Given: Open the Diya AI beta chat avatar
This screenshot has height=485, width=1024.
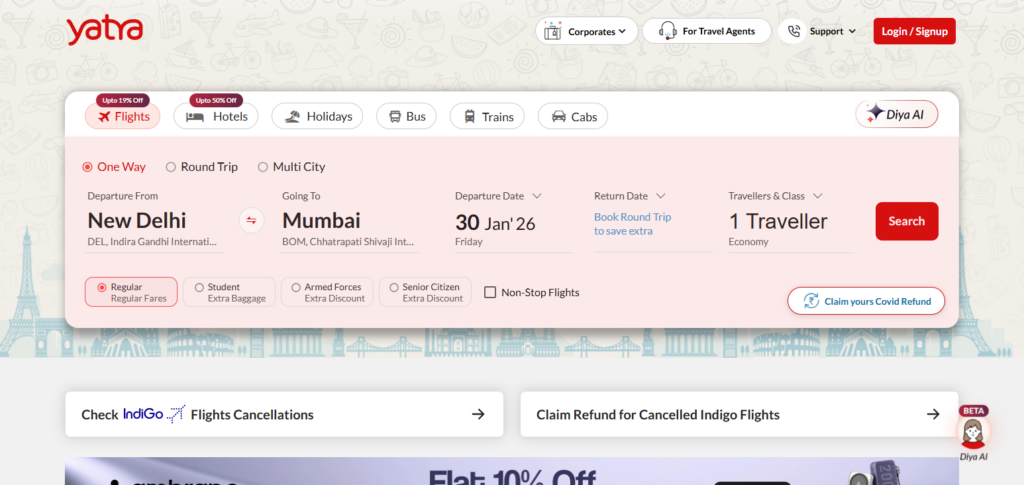Looking at the screenshot, I should click(x=973, y=431).
